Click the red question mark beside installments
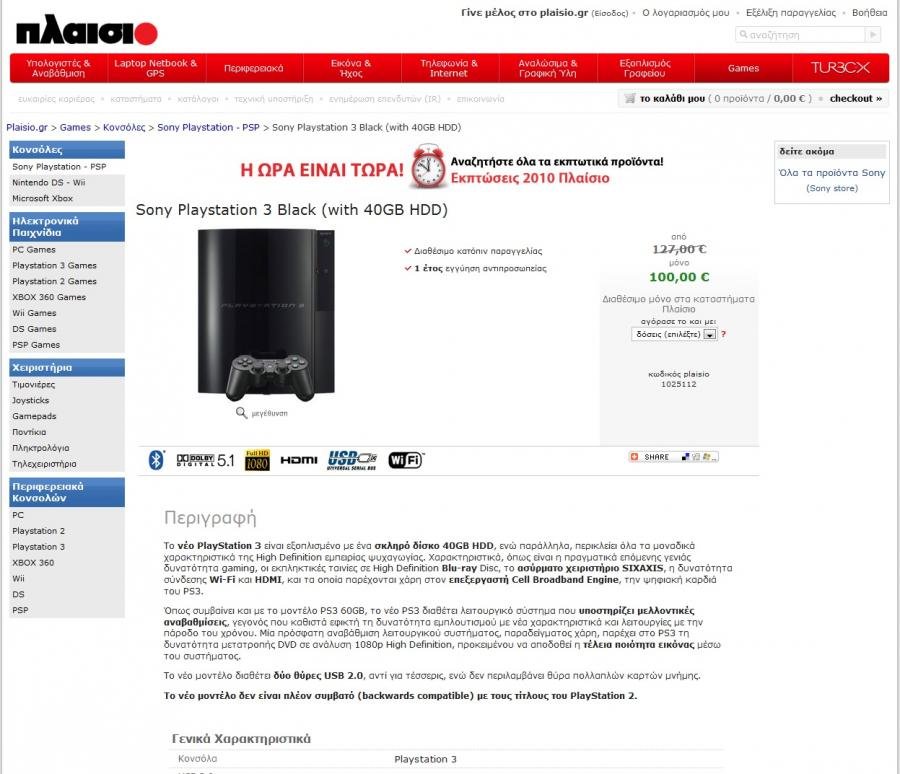This screenshot has height=774, width=900. coord(723,334)
